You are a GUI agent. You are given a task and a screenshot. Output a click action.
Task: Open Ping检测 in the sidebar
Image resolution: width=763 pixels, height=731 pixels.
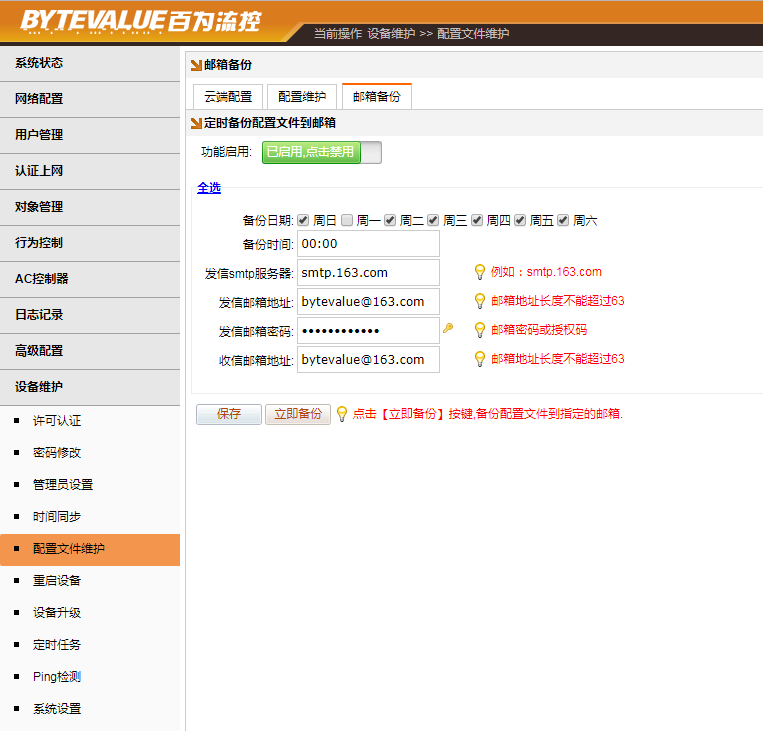pos(57,677)
